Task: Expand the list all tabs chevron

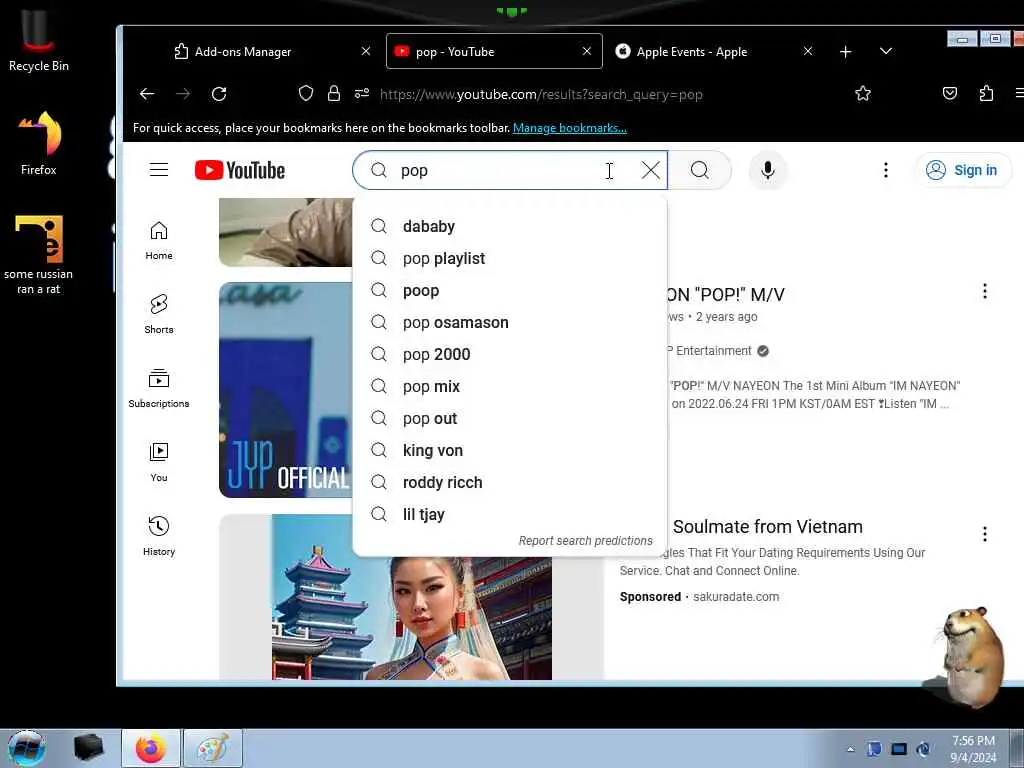Action: coord(886,51)
